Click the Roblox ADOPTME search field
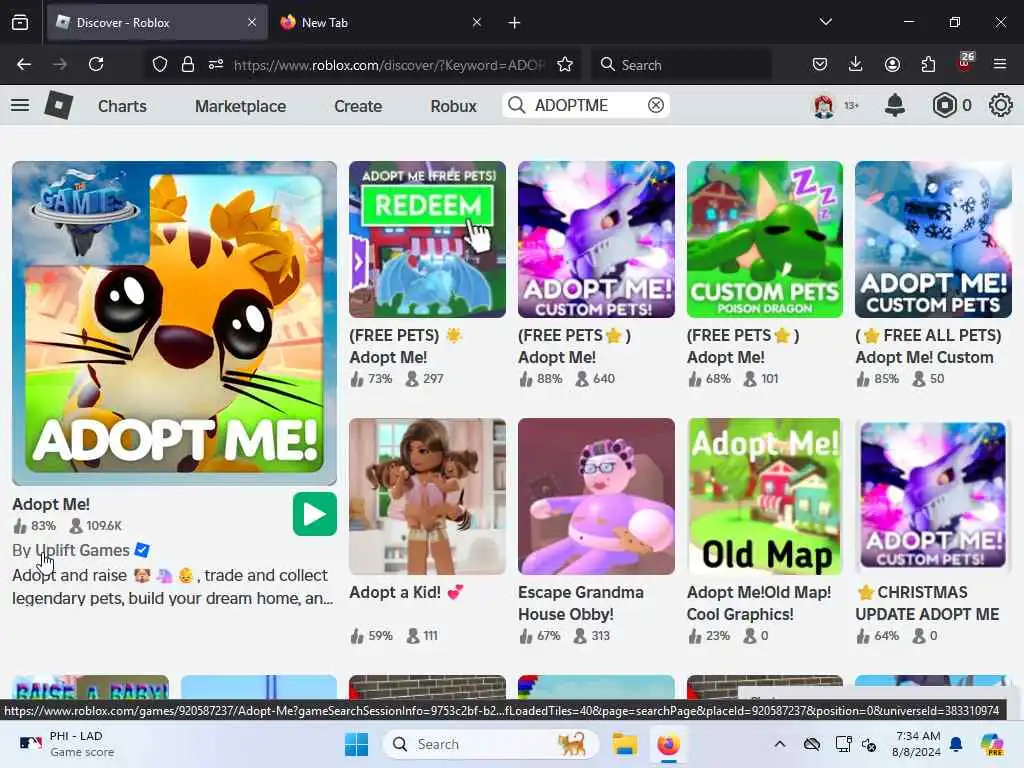The image size is (1024, 768). coord(586,105)
